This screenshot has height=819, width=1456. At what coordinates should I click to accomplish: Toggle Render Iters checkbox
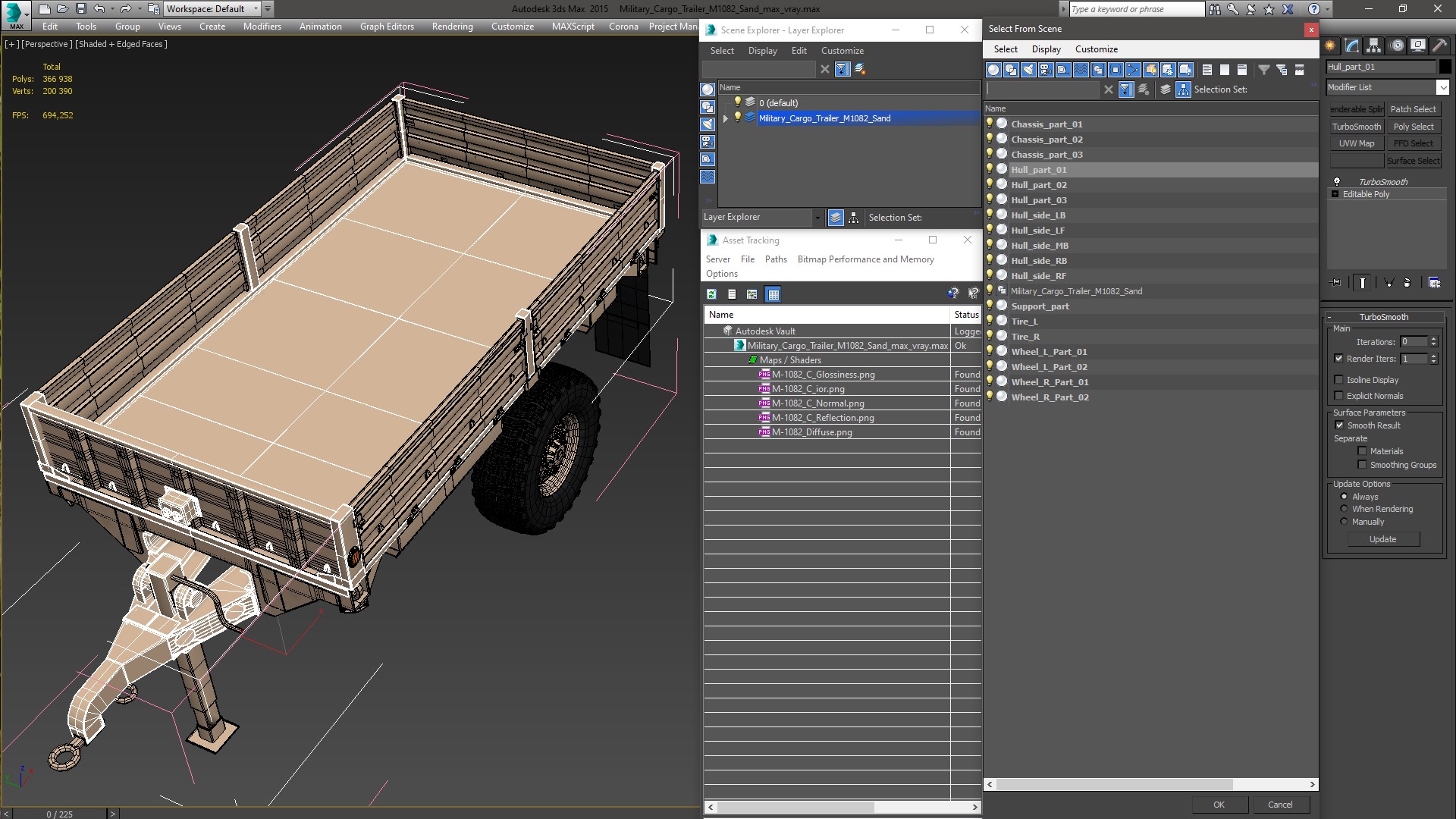pyautogui.click(x=1338, y=359)
